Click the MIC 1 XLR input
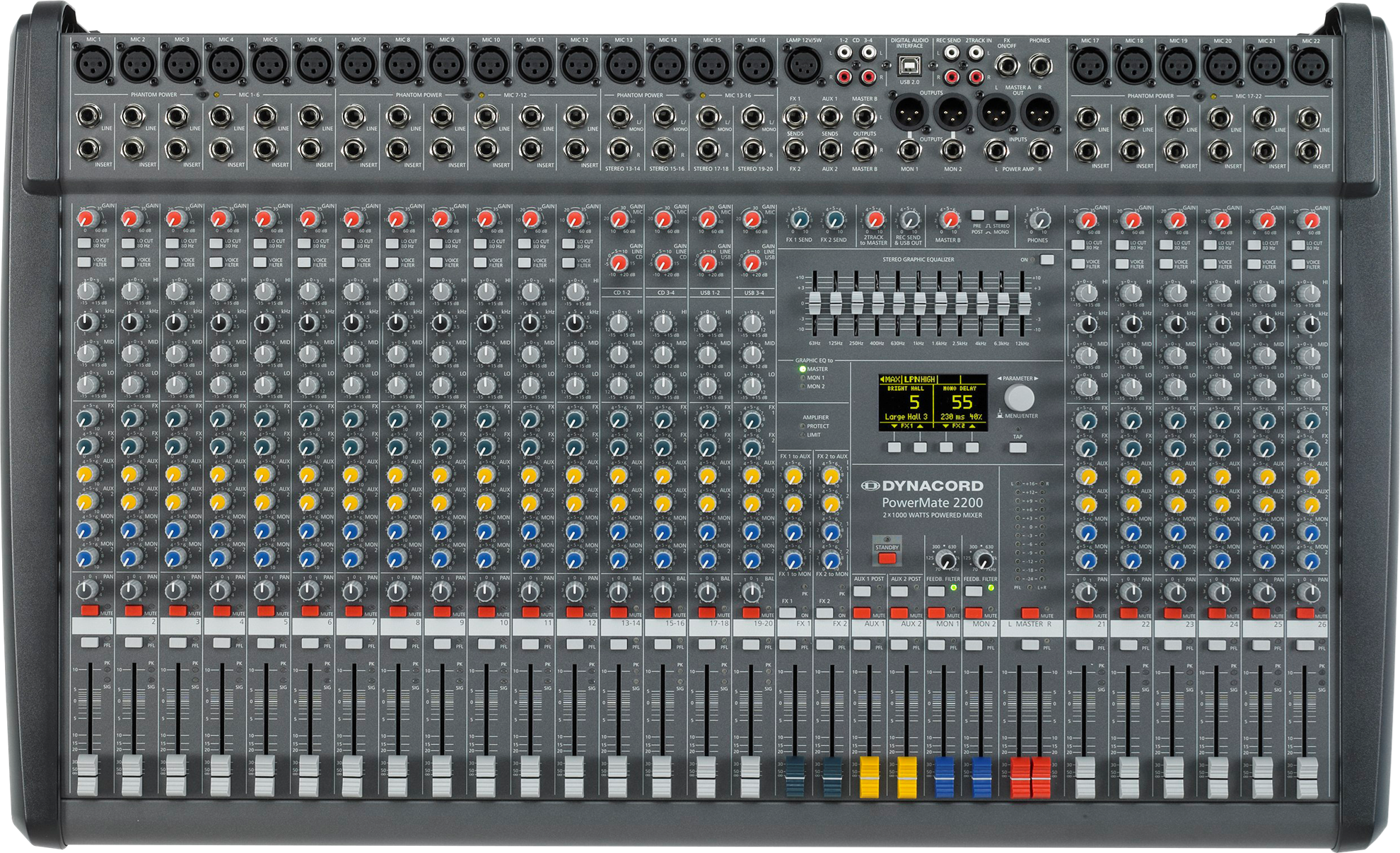Image resolution: width=1400 pixels, height=853 pixels. coord(93,65)
